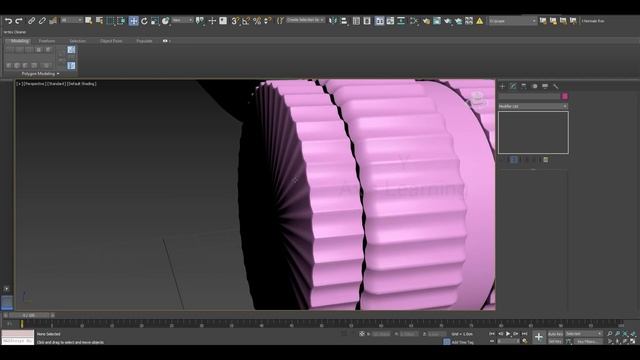640x360 pixels.
Task: Toggle Window/Crossing selection mode
Action: tap(121, 21)
